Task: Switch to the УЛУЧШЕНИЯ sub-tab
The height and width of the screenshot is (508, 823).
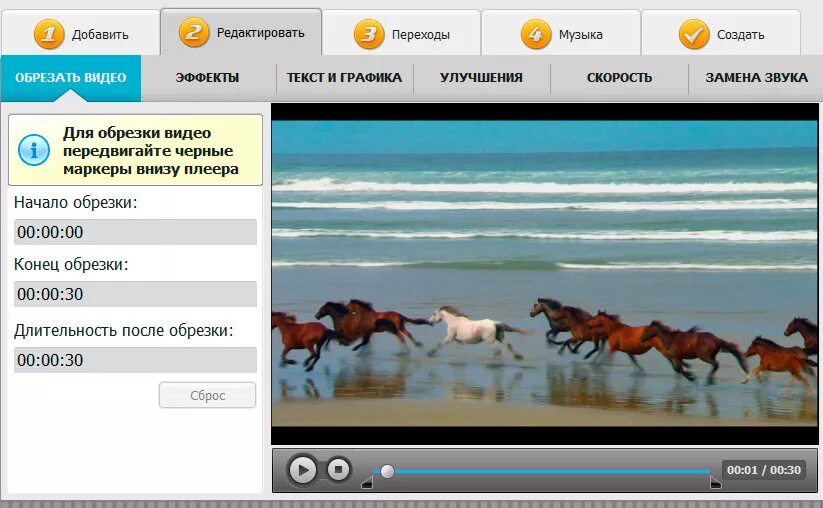Action: point(481,78)
